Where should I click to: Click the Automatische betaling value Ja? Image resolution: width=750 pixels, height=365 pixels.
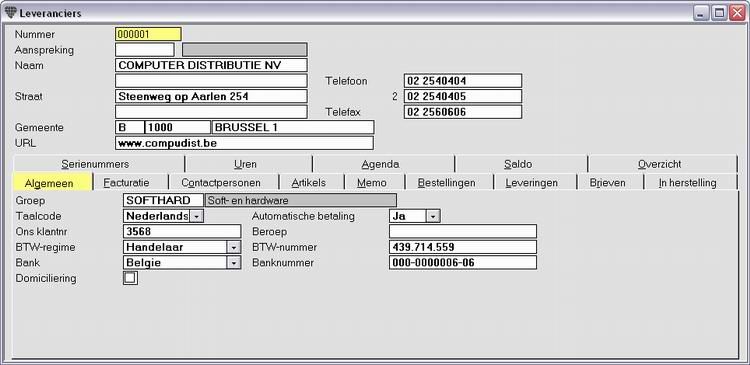(408, 216)
